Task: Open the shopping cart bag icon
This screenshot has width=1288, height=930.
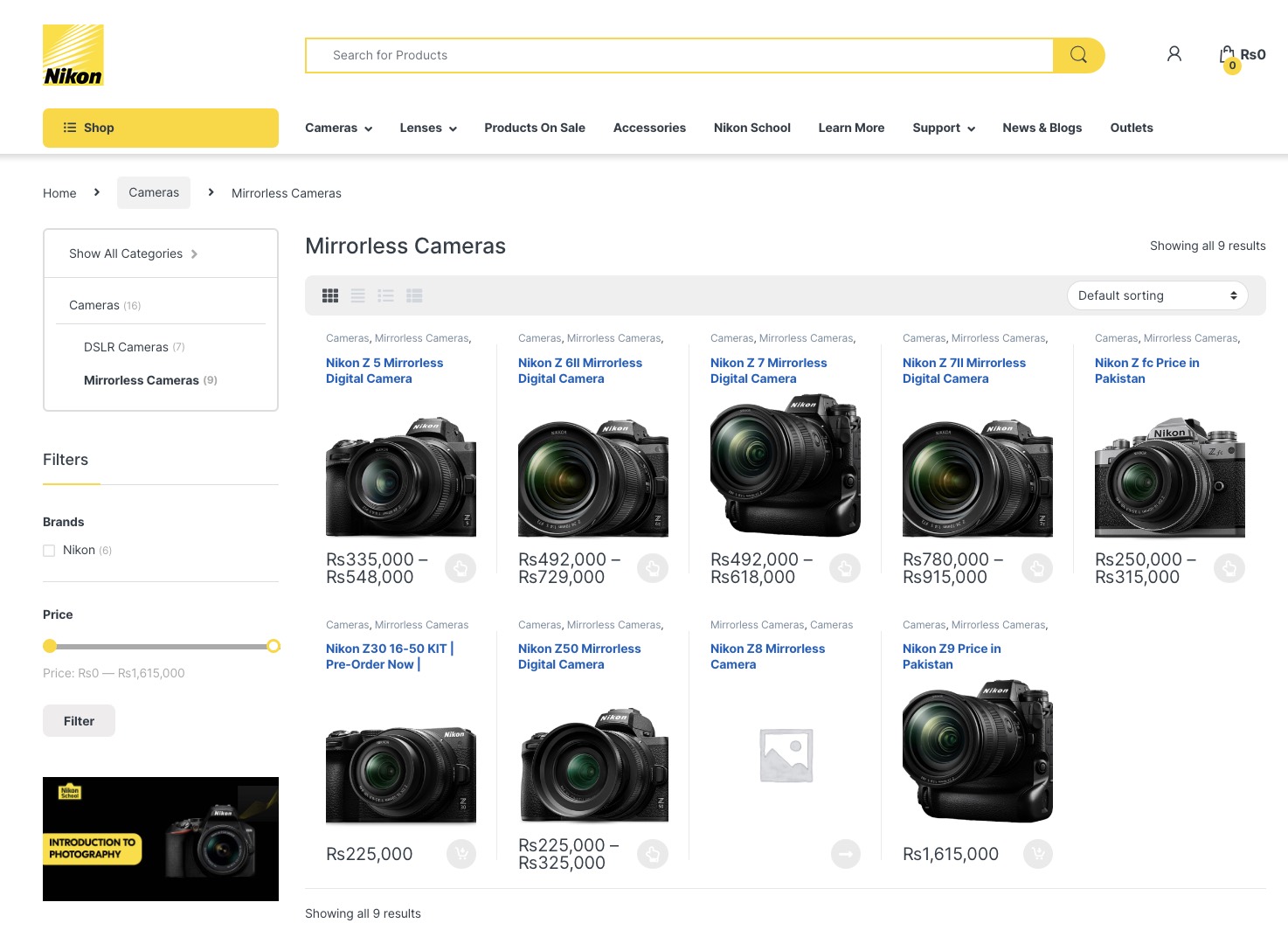Action: click(x=1228, y=55)
